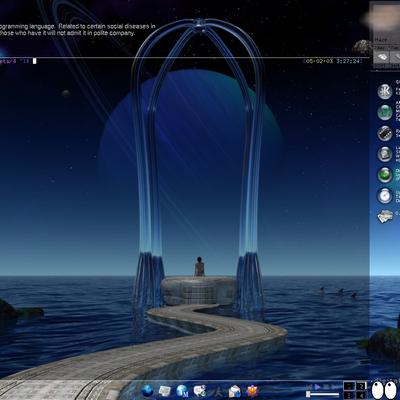Adjust the volume slider below media controls
400x400 pixels.
click(x=323, y=394)
